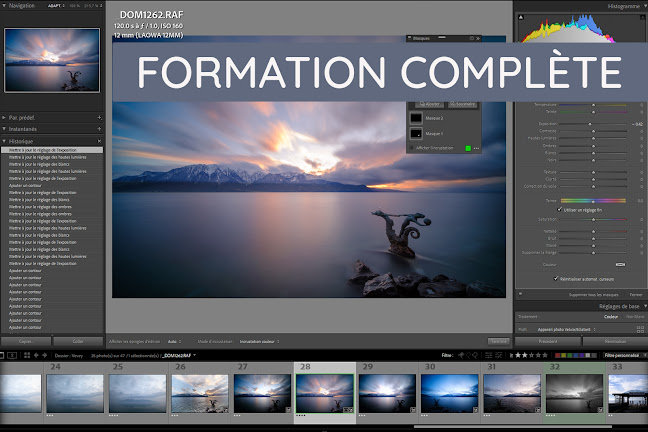Image resolution: width=648 pixels, height=432 pixels.
Task: Show the second monitor window icon
Action: tap(12, 355)
